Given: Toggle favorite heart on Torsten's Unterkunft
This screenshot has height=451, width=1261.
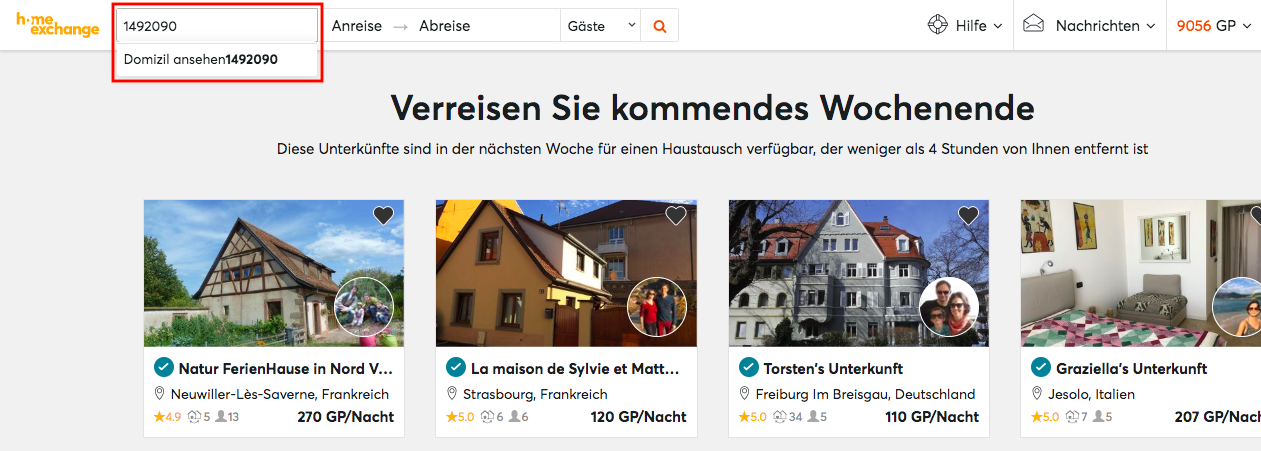Looking at the screenshot, I should point(968,215).
